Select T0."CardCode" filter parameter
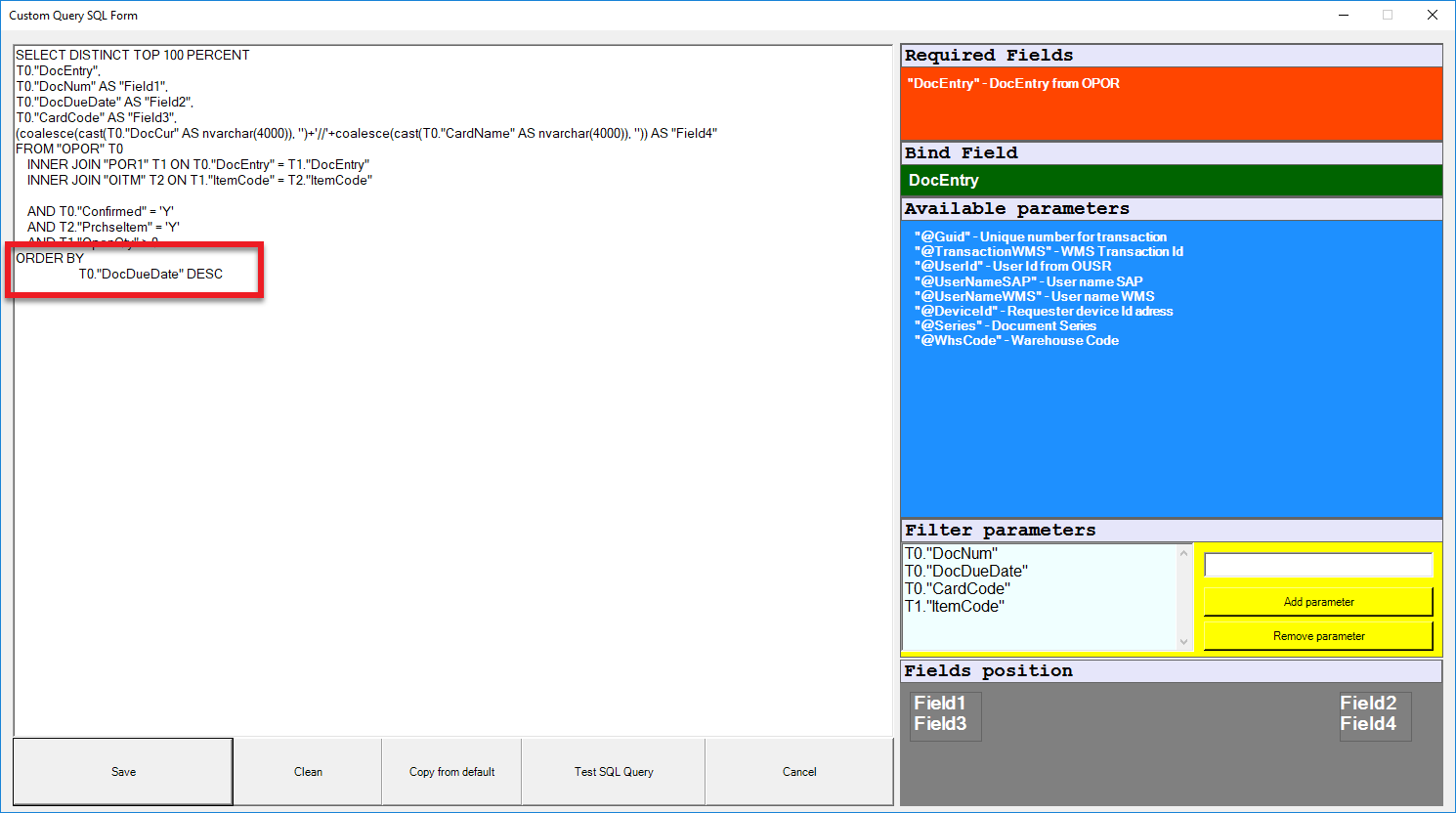This screenshot has width=1456, height=813. (957, 589)
